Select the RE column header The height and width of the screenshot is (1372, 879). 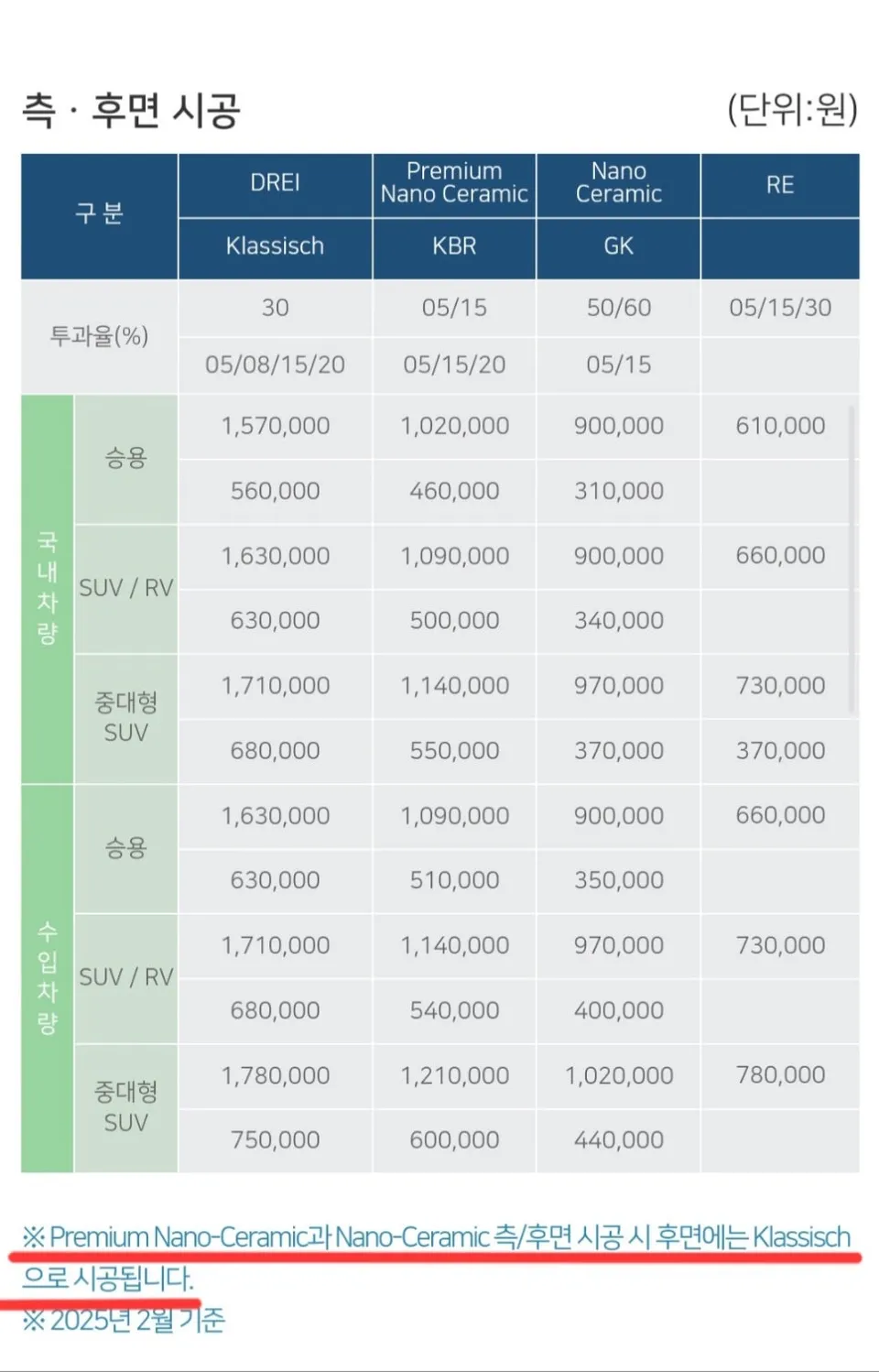(780, 184)
